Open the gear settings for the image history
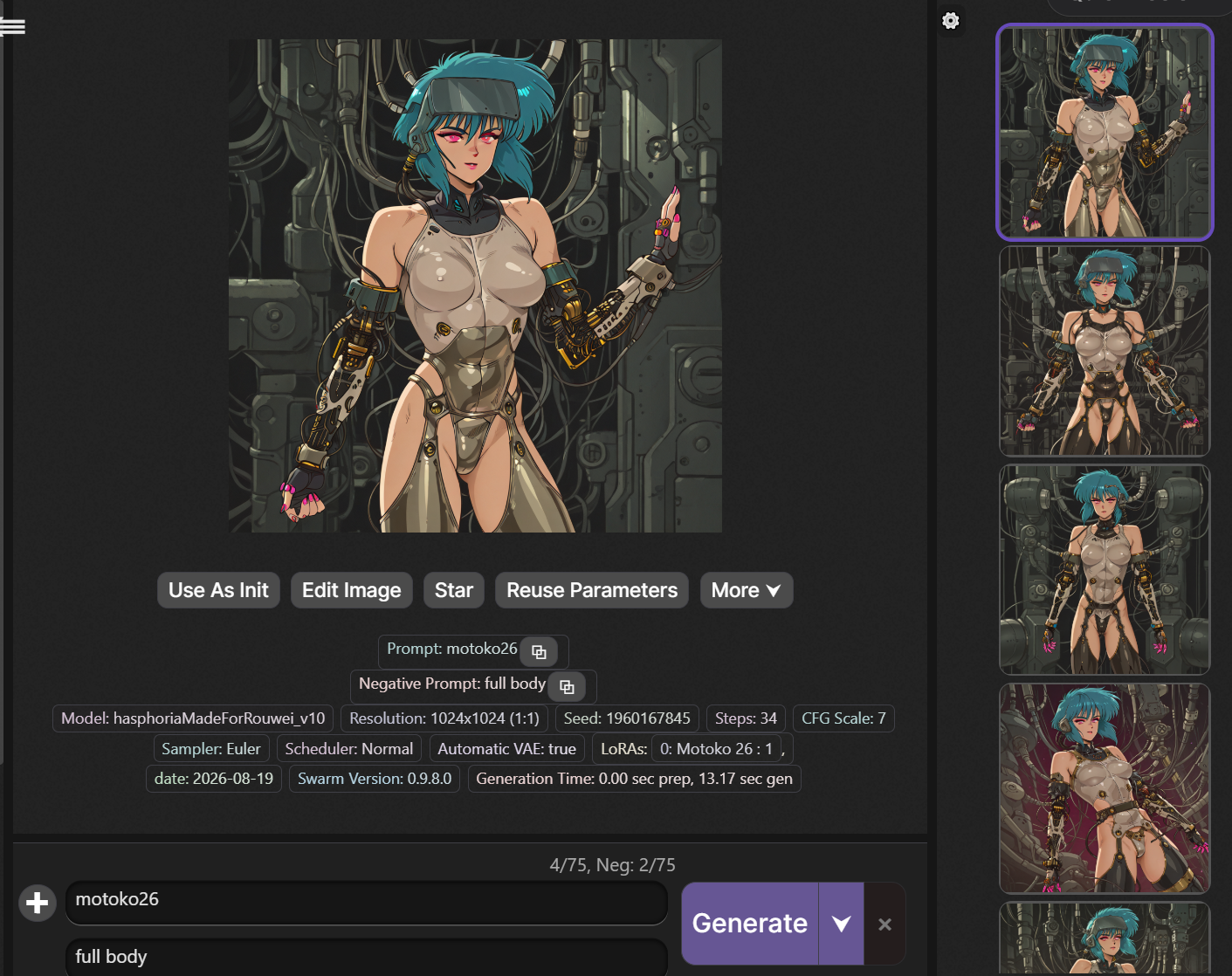 point(951,21)
